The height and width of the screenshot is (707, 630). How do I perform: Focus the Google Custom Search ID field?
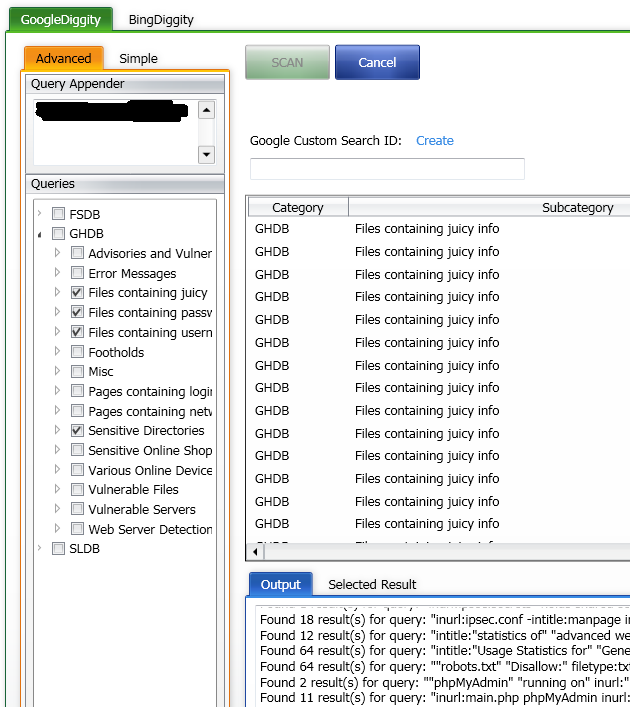click(387, 169)
